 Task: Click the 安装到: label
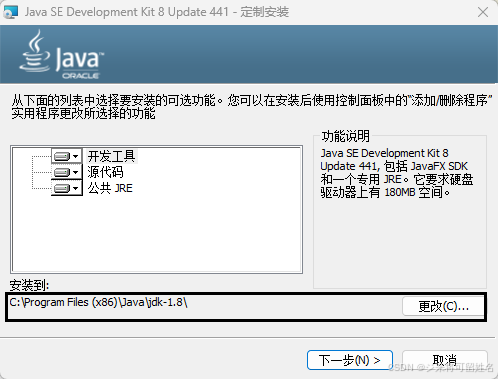coord(29,285)
